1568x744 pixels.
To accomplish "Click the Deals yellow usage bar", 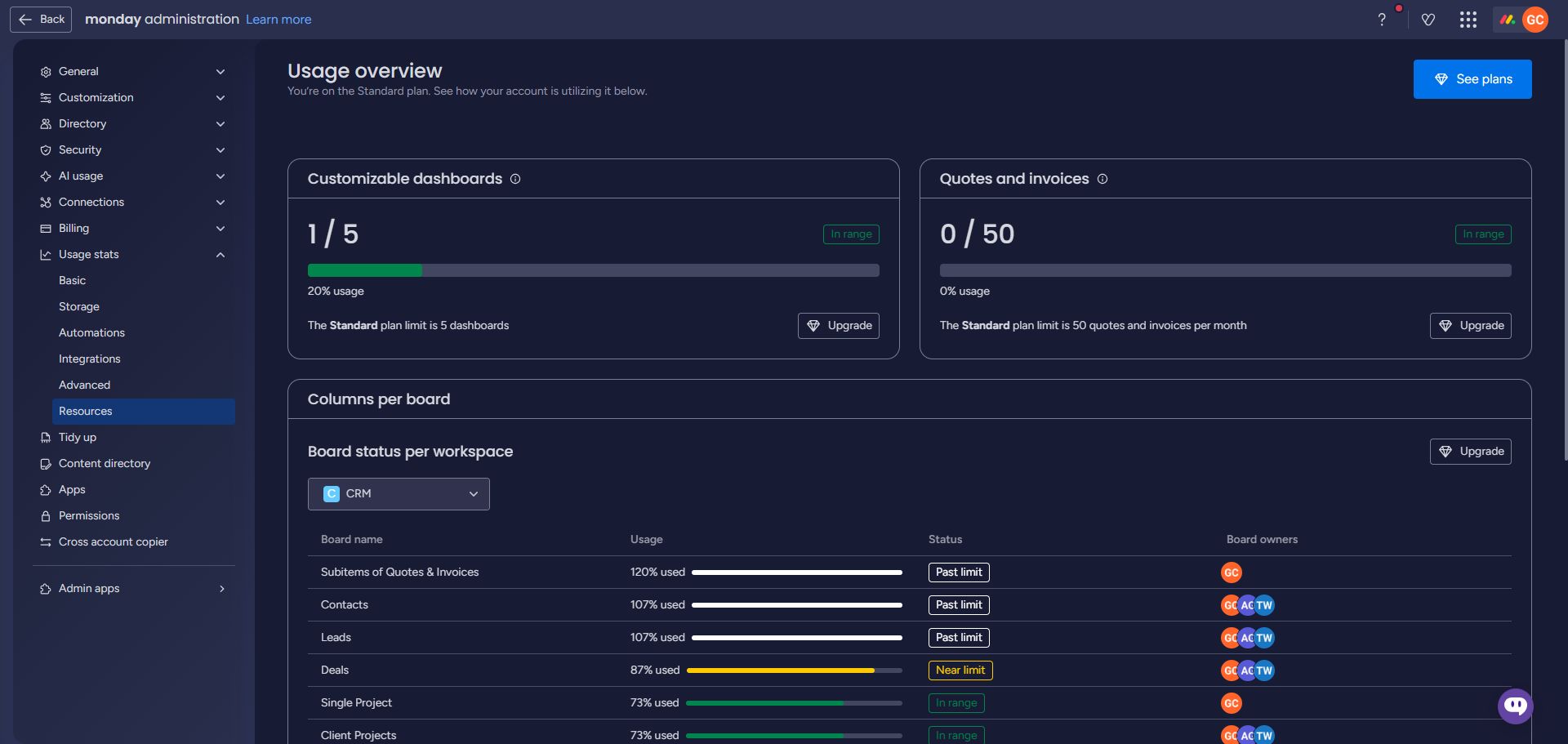I will [x=795, y=670].
